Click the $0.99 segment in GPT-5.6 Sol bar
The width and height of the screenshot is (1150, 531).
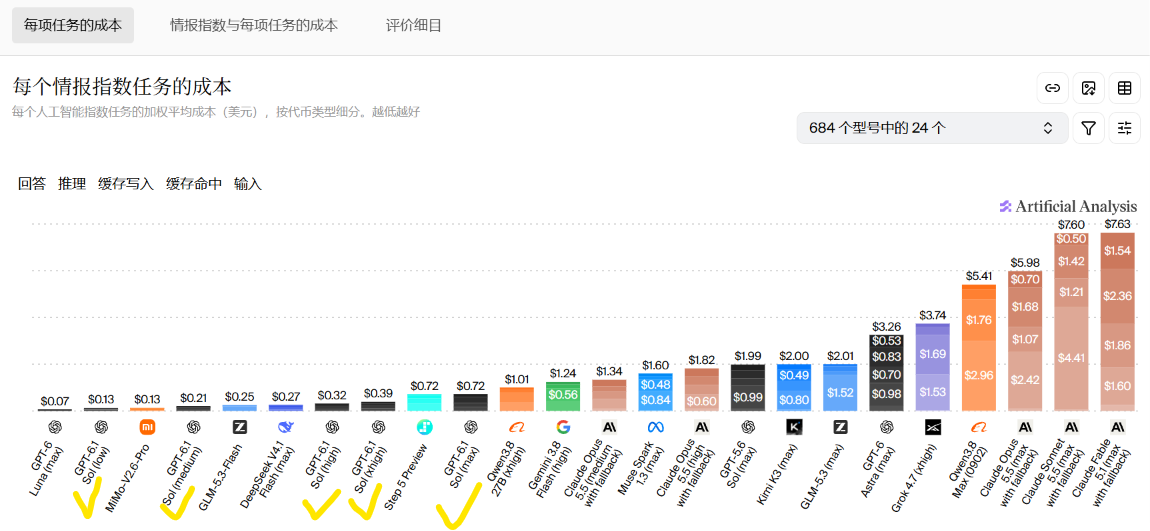tap(747, 397)
